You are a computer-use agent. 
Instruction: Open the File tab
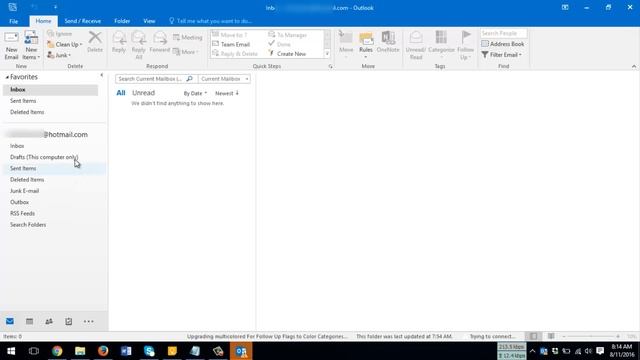tap(13, 21)
